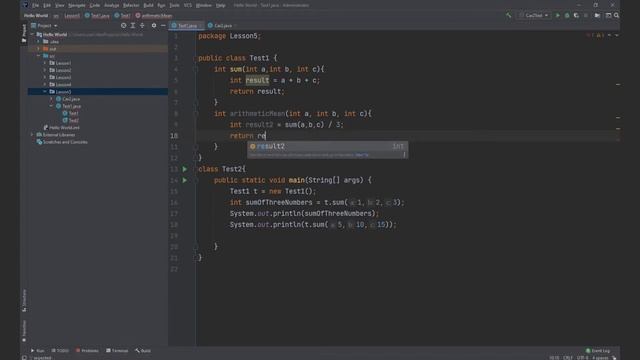Click the Run Anything icon beside search
640x360 pixels.
(x=608, y=16)
